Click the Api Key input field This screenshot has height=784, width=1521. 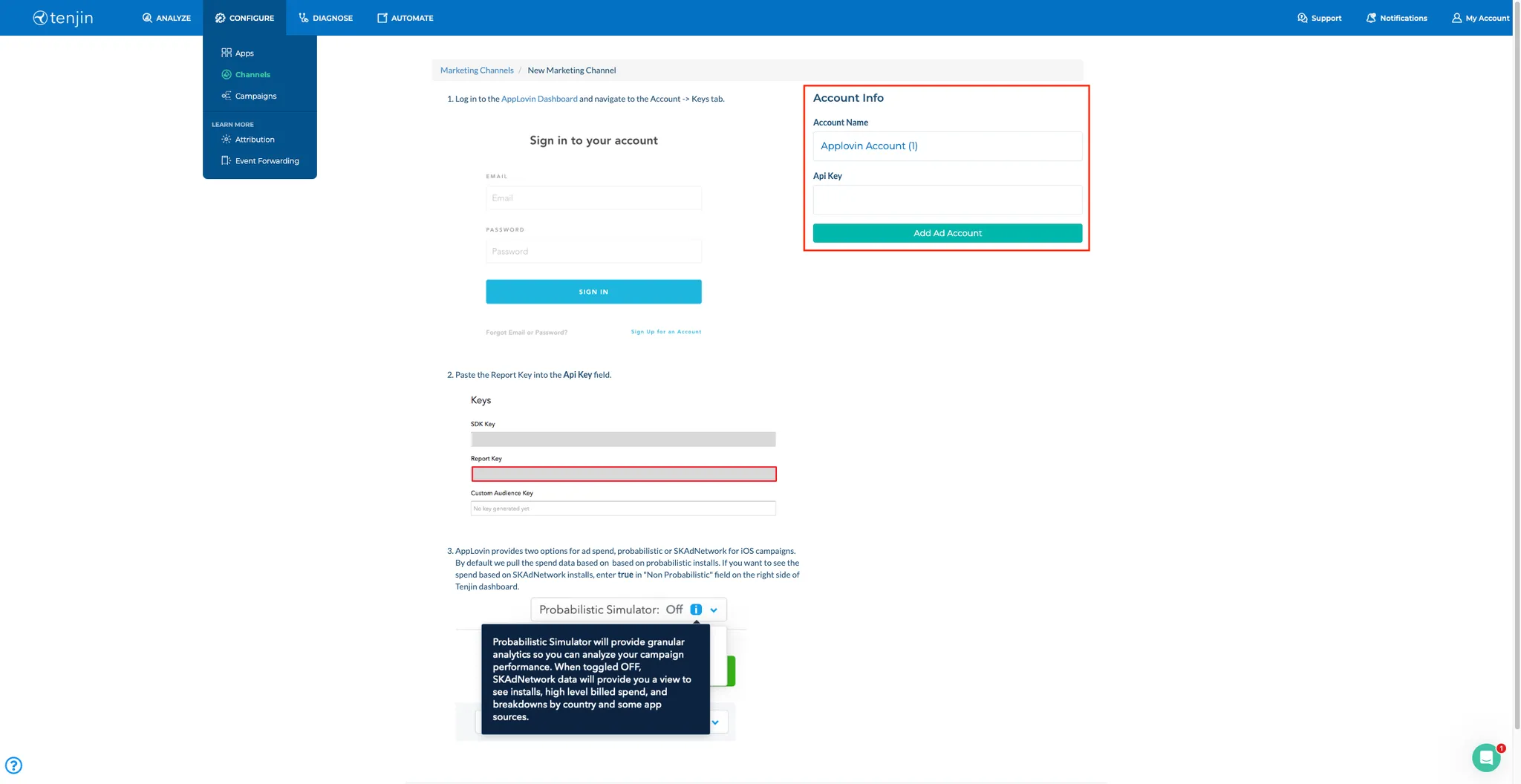948,200
